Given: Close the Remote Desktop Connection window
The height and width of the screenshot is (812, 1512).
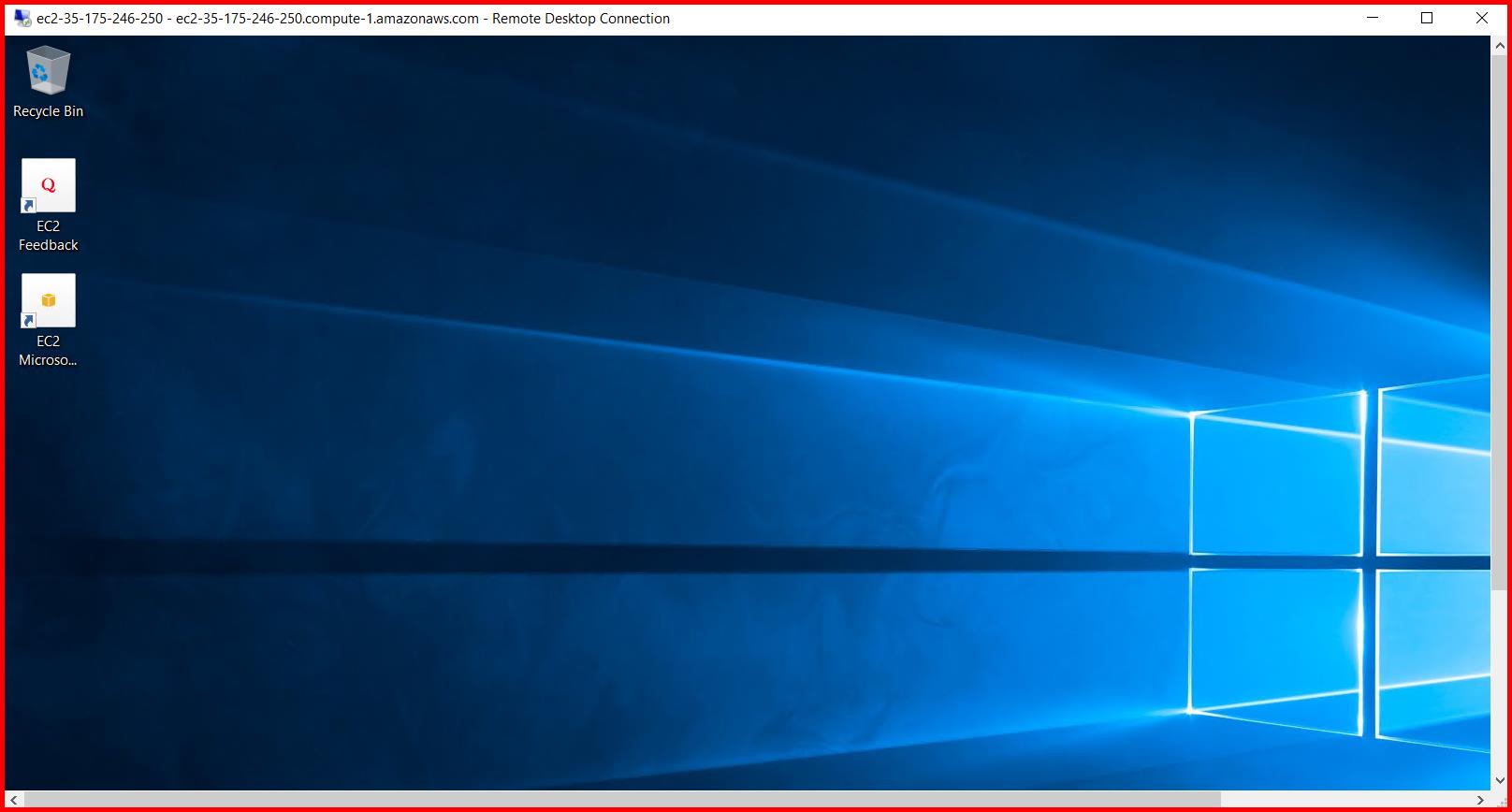Looking at the screenshot, I should tap(1482, 18).
